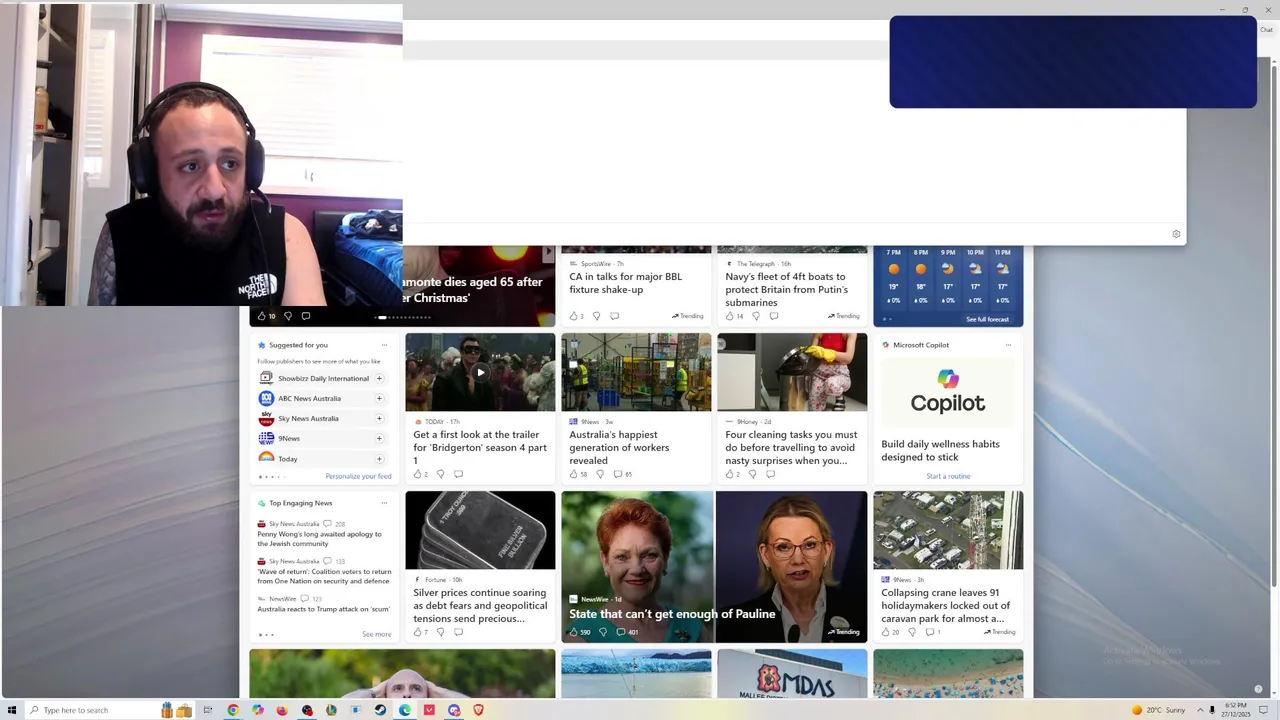Open the Copilot logo card

pos(948,392)
